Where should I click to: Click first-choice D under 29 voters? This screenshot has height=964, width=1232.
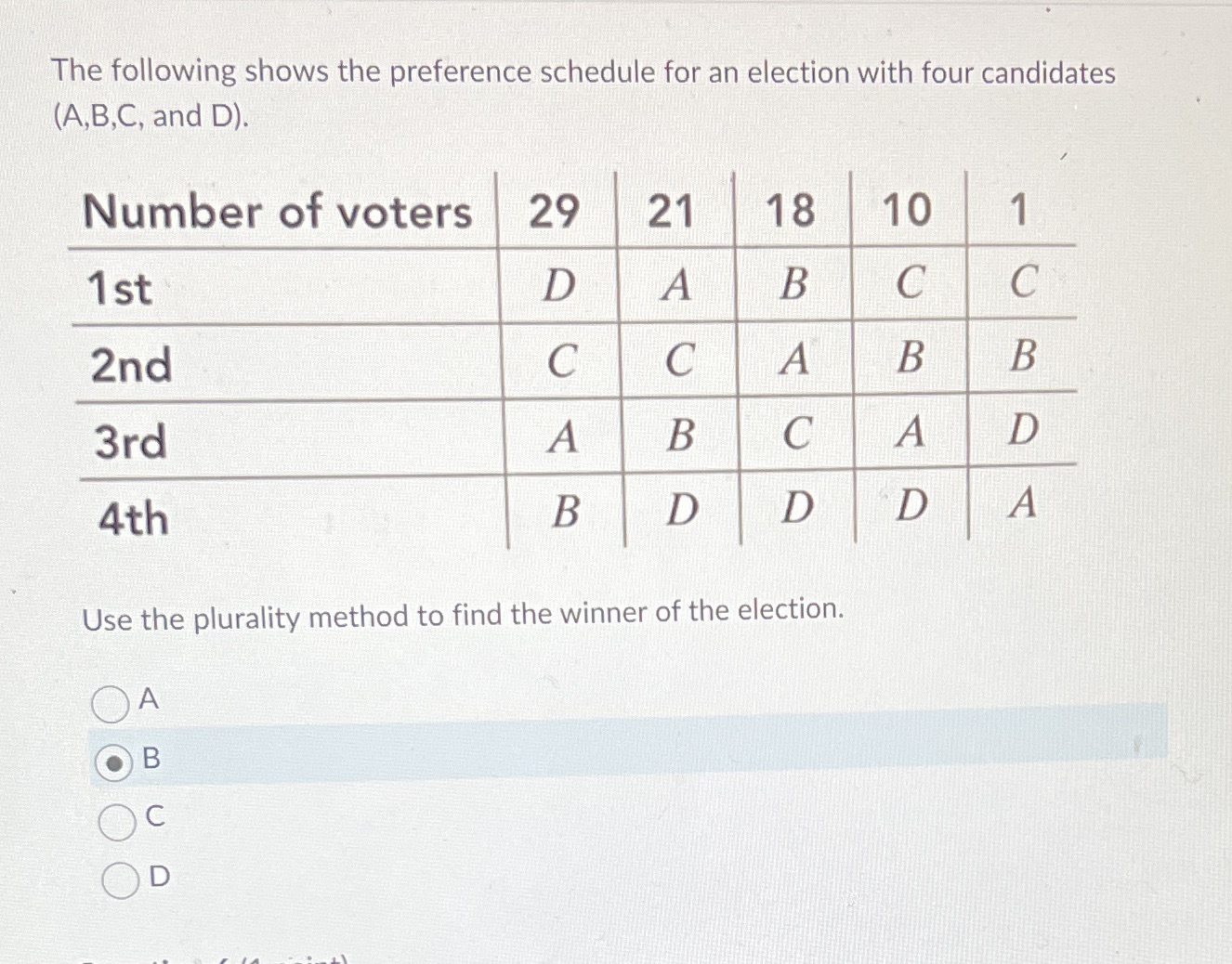558,286
